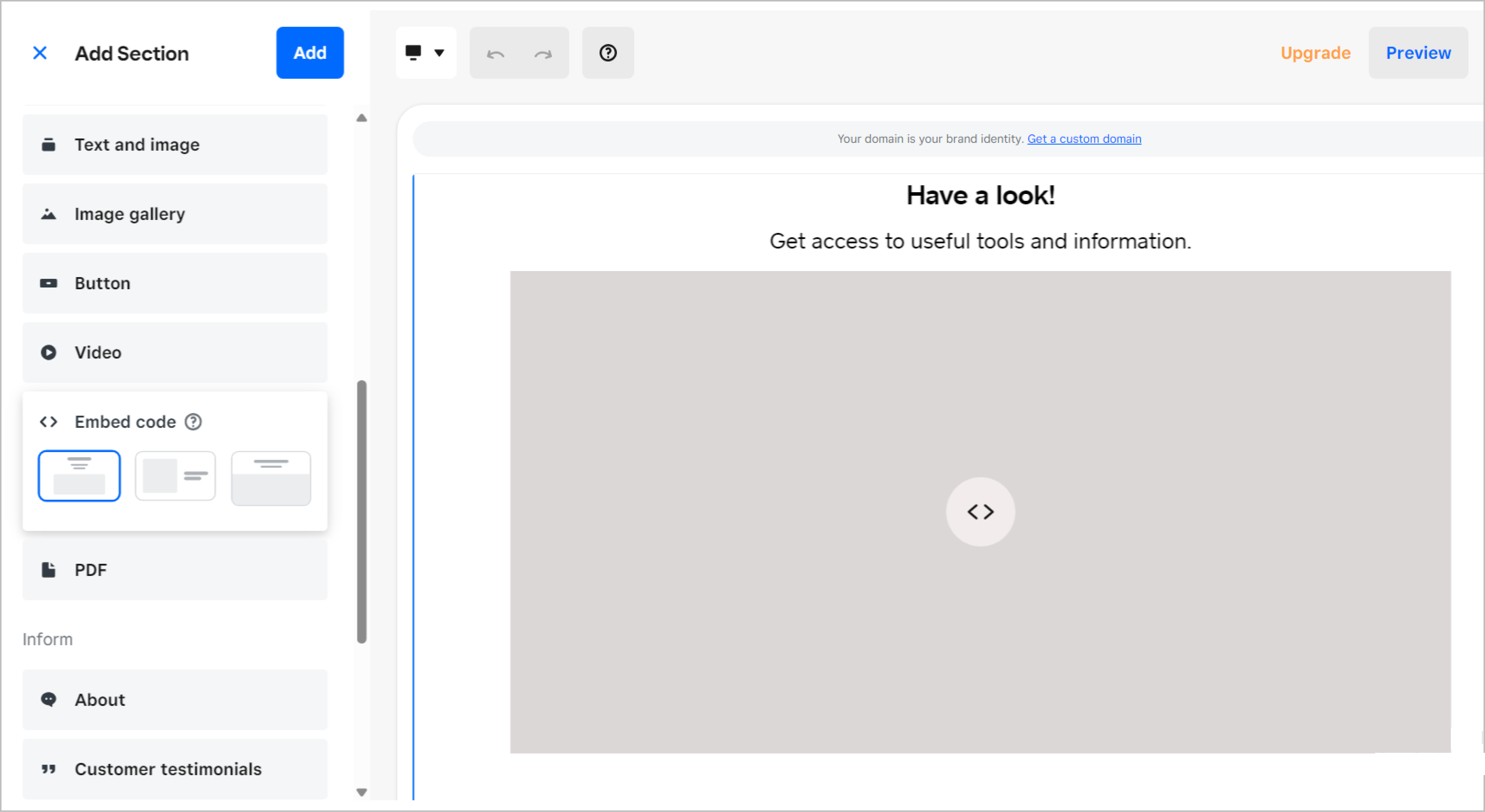Choose the Customer testimonials section

pos(175,769)
